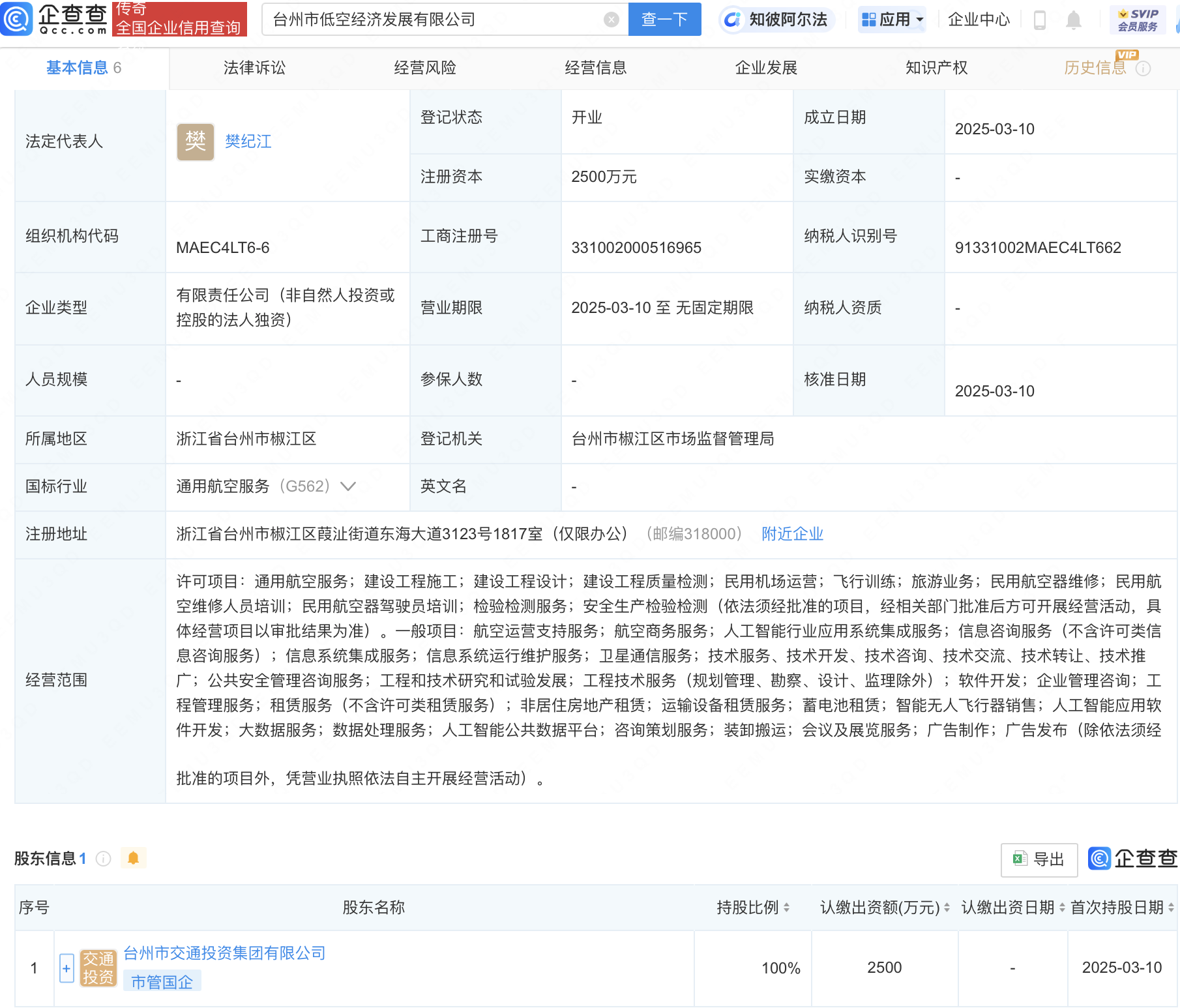Click shareholder info question mark icon
The height and width of the screenshot is (1008, 1180).
pos(103,859)
